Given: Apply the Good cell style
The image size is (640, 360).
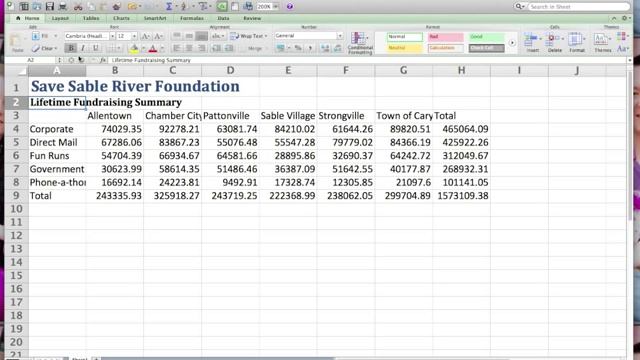Looking at the screenshot, I should click(486, 37).
